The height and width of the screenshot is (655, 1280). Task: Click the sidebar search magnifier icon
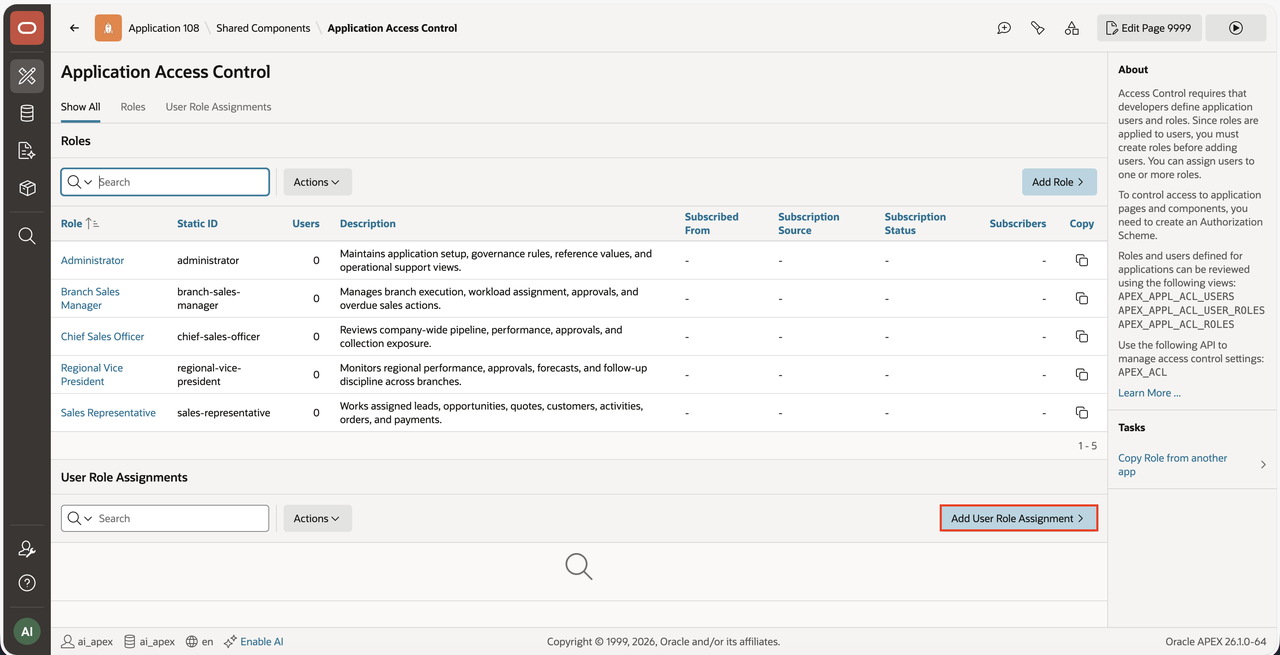[x=27, y=236]
